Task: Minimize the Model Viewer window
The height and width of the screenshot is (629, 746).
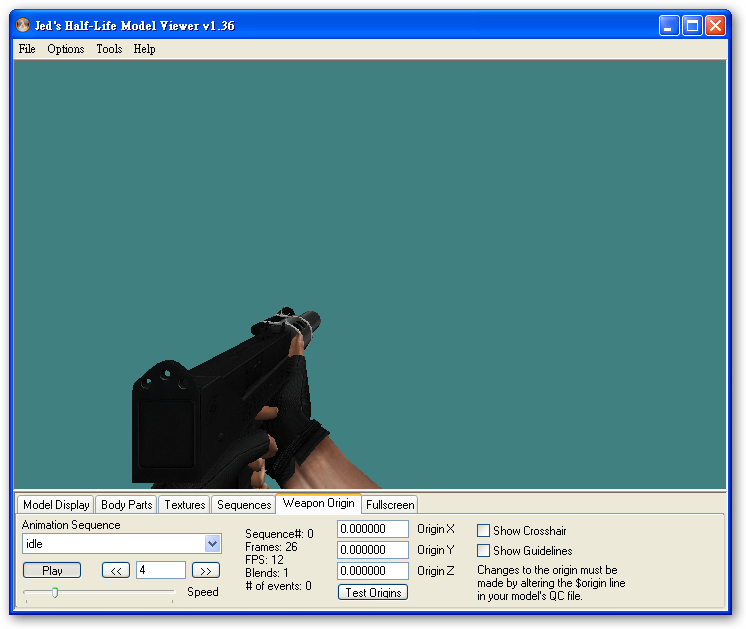Action: 668,26
